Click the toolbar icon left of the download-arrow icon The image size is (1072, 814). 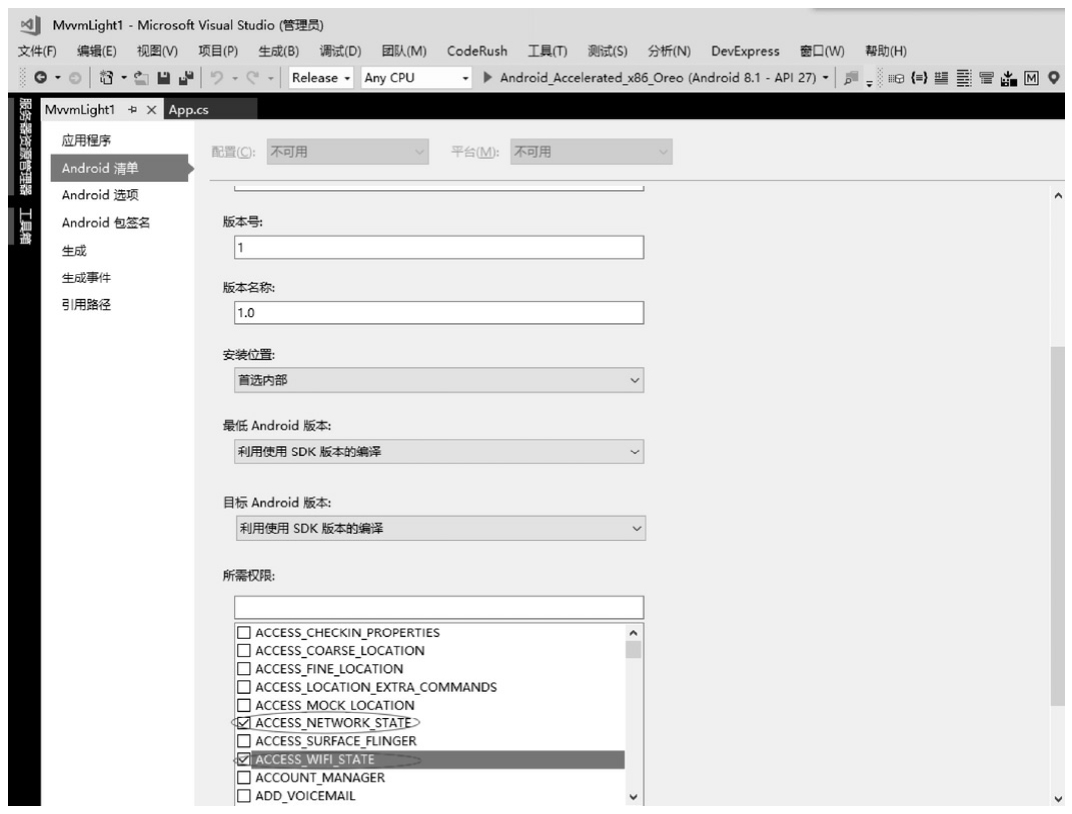click(986, 78)
